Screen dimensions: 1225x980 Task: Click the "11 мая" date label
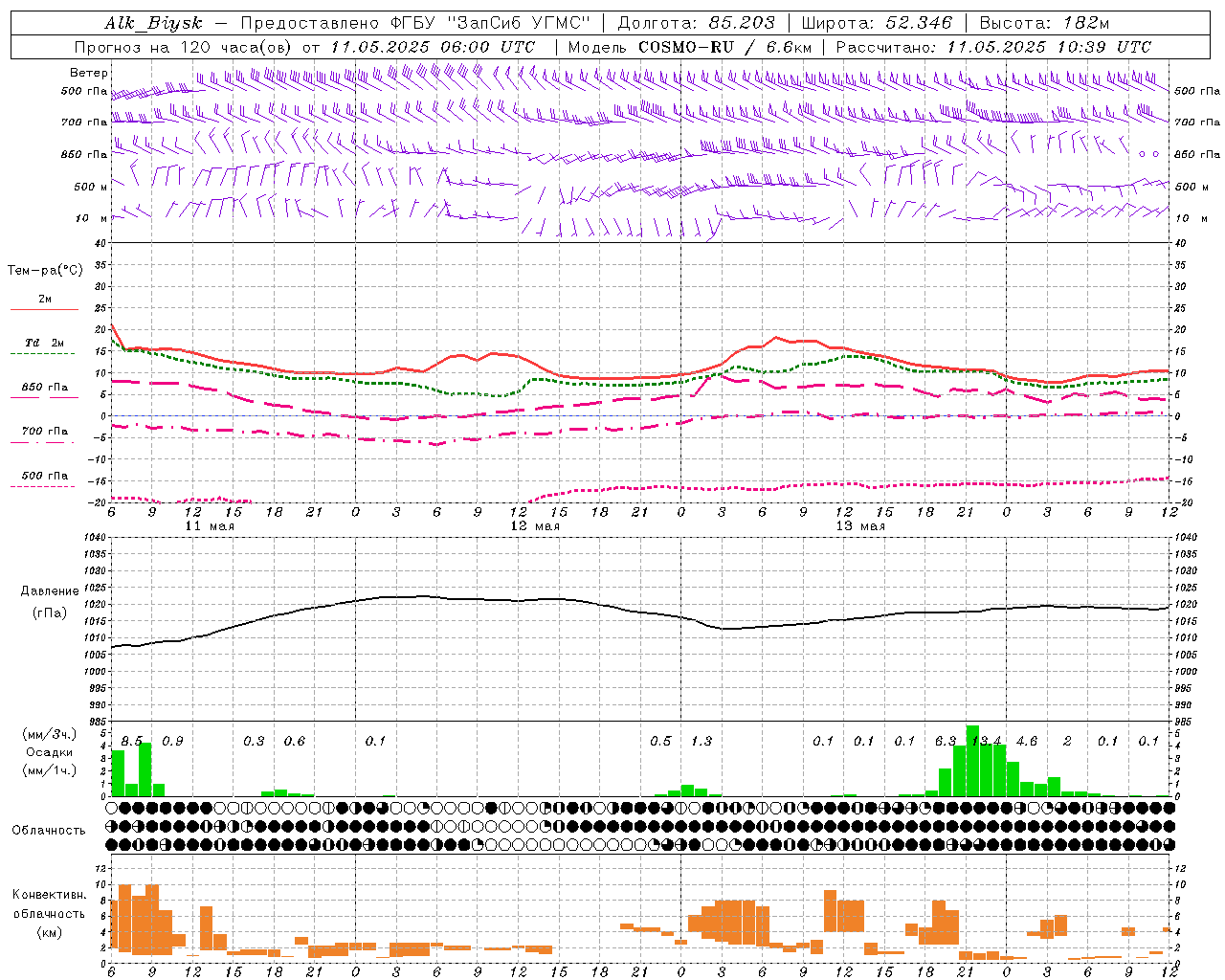[x=210, y=526]
